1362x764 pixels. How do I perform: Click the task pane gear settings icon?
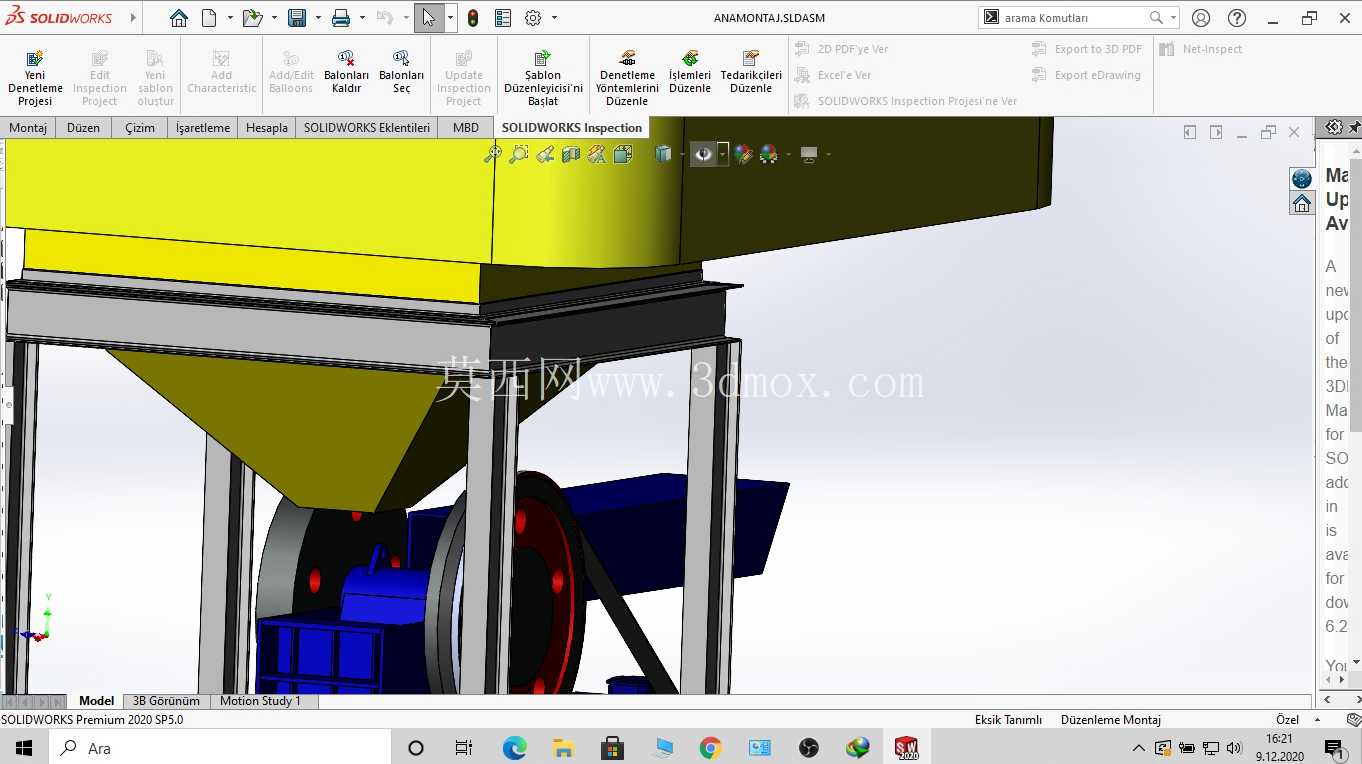1334,127
